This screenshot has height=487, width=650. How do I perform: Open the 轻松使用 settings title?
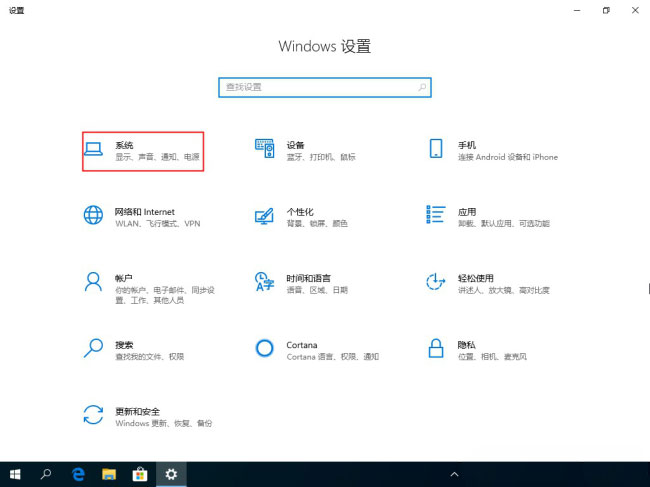click(x=475, y=278)
